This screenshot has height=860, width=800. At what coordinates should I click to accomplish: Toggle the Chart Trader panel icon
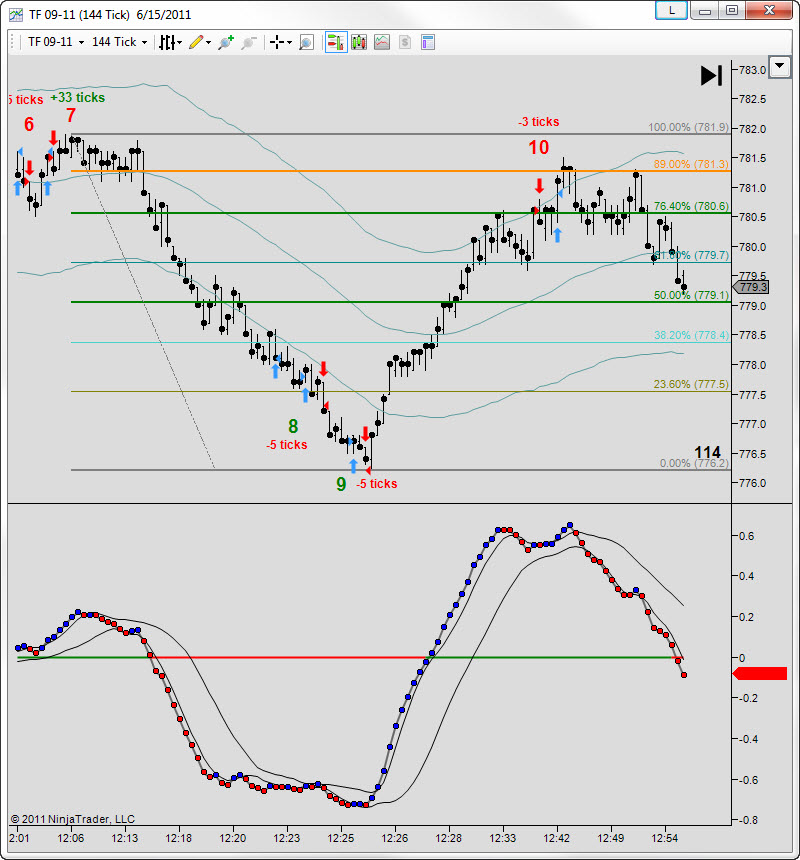pos(336,42)
